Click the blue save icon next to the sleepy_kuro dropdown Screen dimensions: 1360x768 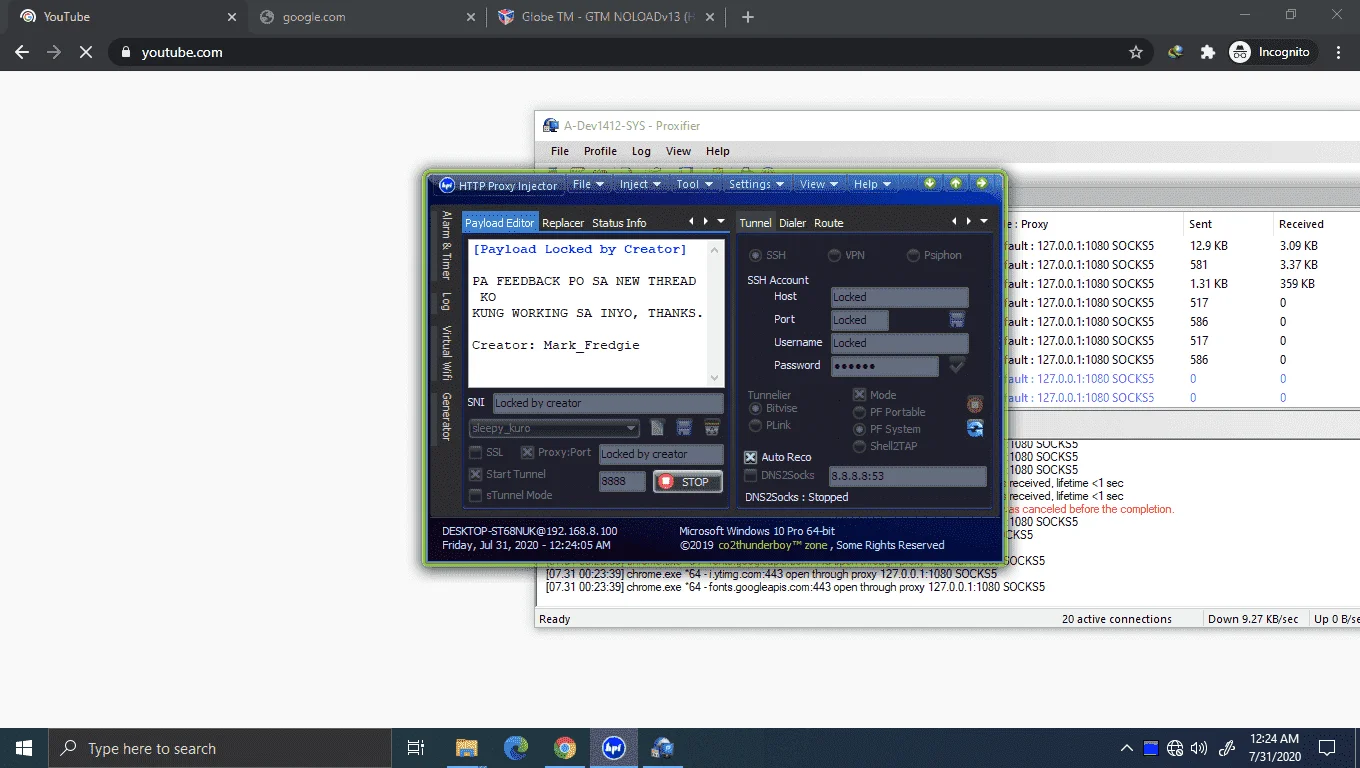(684, 428)
